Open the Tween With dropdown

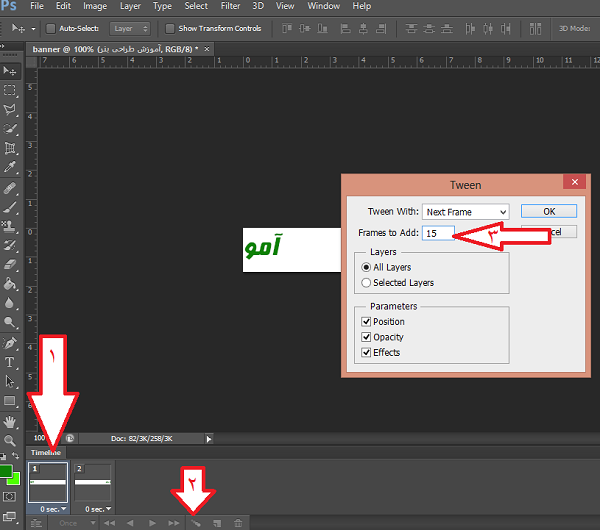point(465,212)
